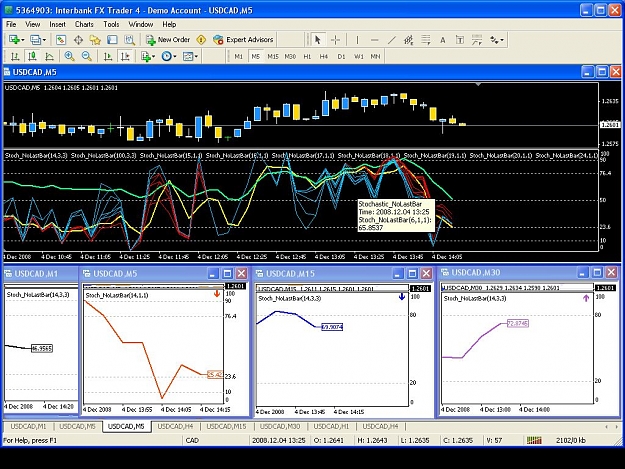Screen dimensions: 625x469
Task: Click the 72.8745 value label in M30 window
Action: [x=517, y=323]
